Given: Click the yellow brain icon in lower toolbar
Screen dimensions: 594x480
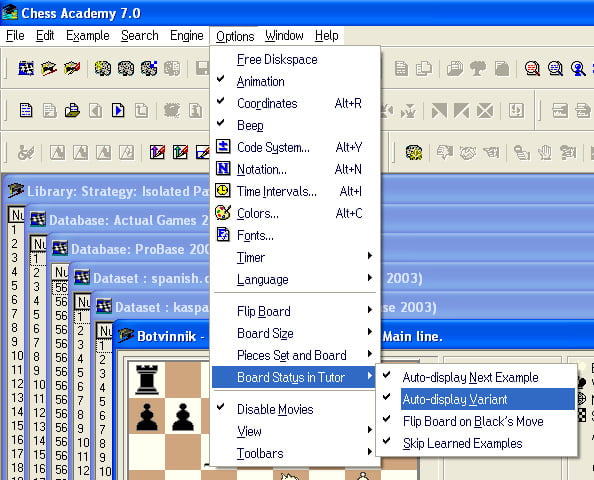Looking at the screenshot, I should tap(414, 152).
